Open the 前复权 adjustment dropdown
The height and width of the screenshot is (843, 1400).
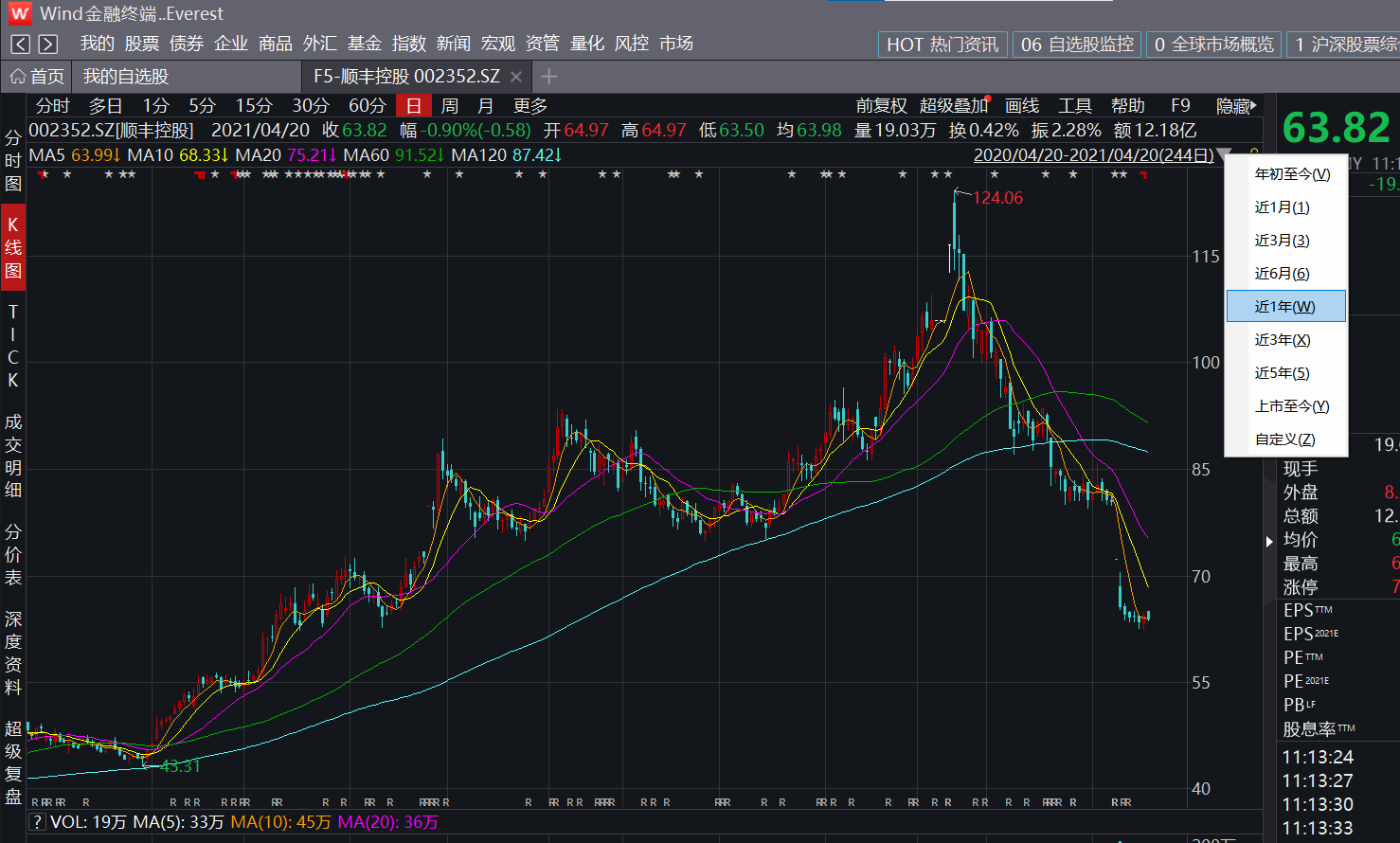[x=882, y=106]
